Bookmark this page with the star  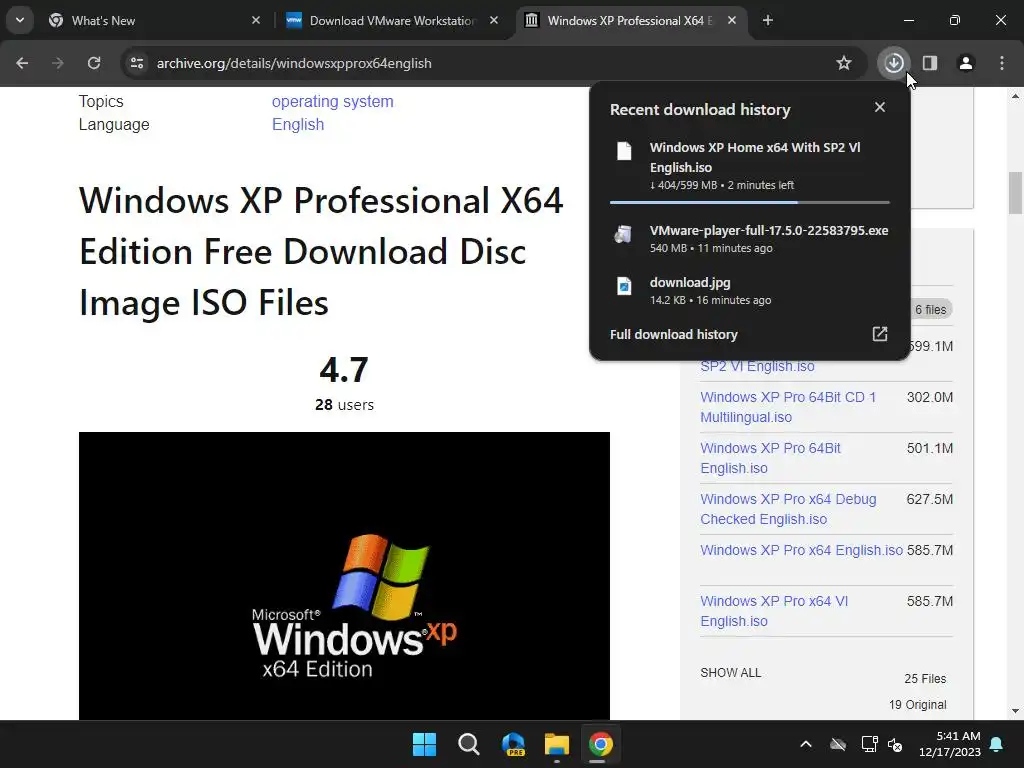point(844,63)
